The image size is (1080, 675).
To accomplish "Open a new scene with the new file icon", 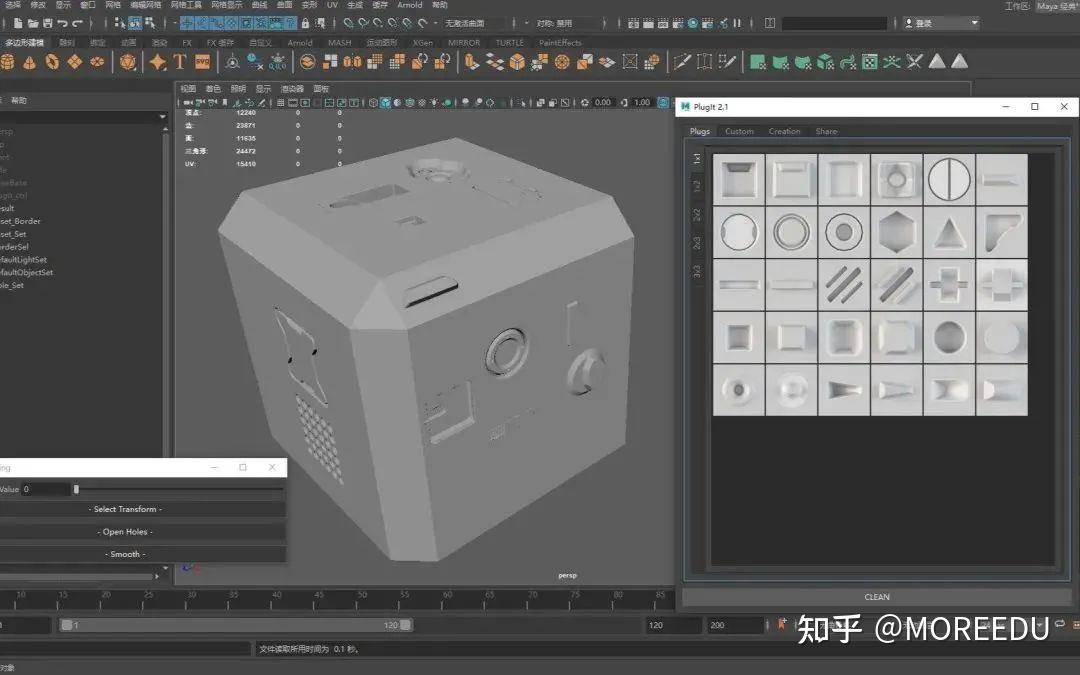I will (x=16, y=22).
